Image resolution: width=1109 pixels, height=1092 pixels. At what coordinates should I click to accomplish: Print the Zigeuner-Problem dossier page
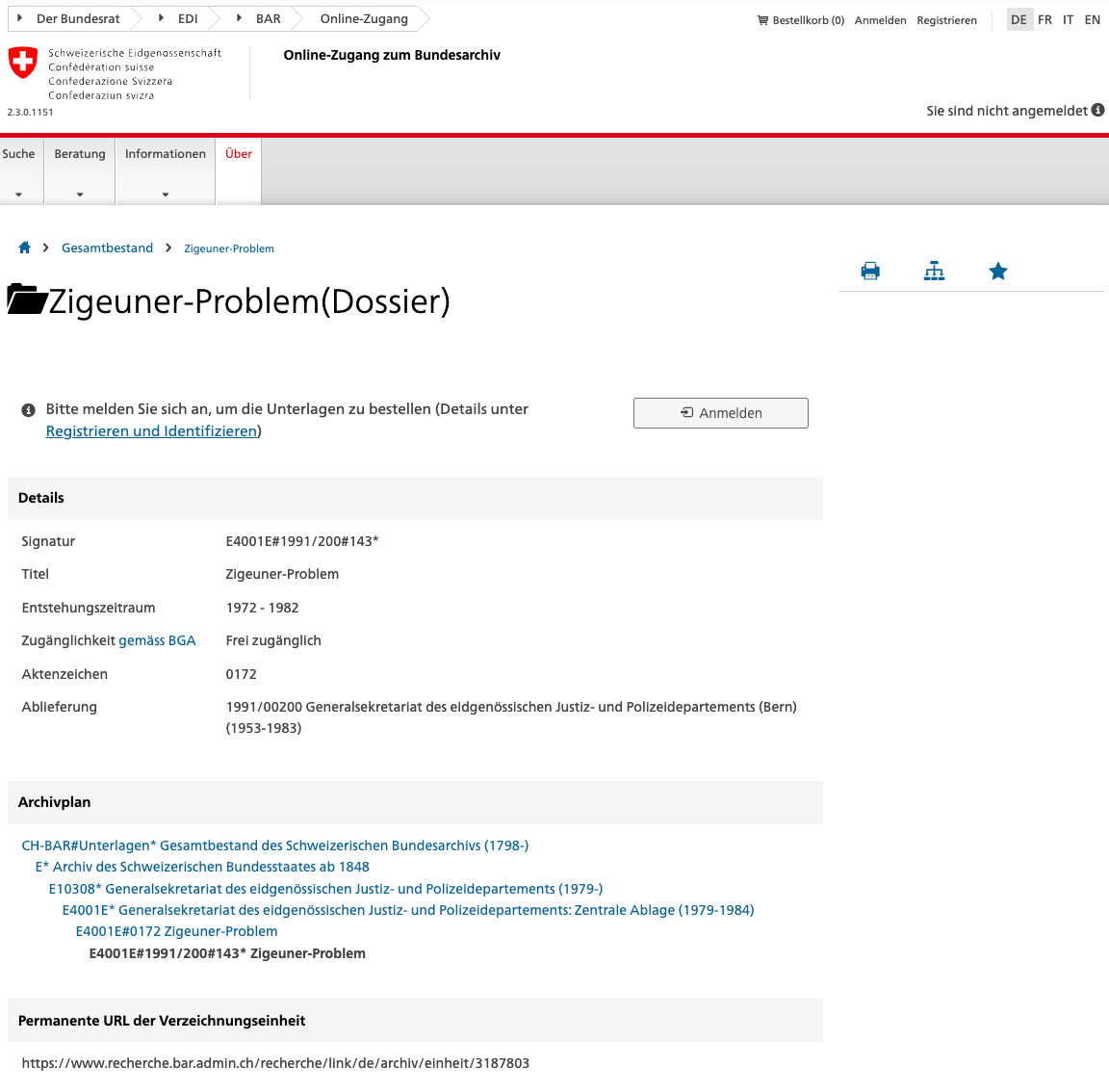[870, 271]
